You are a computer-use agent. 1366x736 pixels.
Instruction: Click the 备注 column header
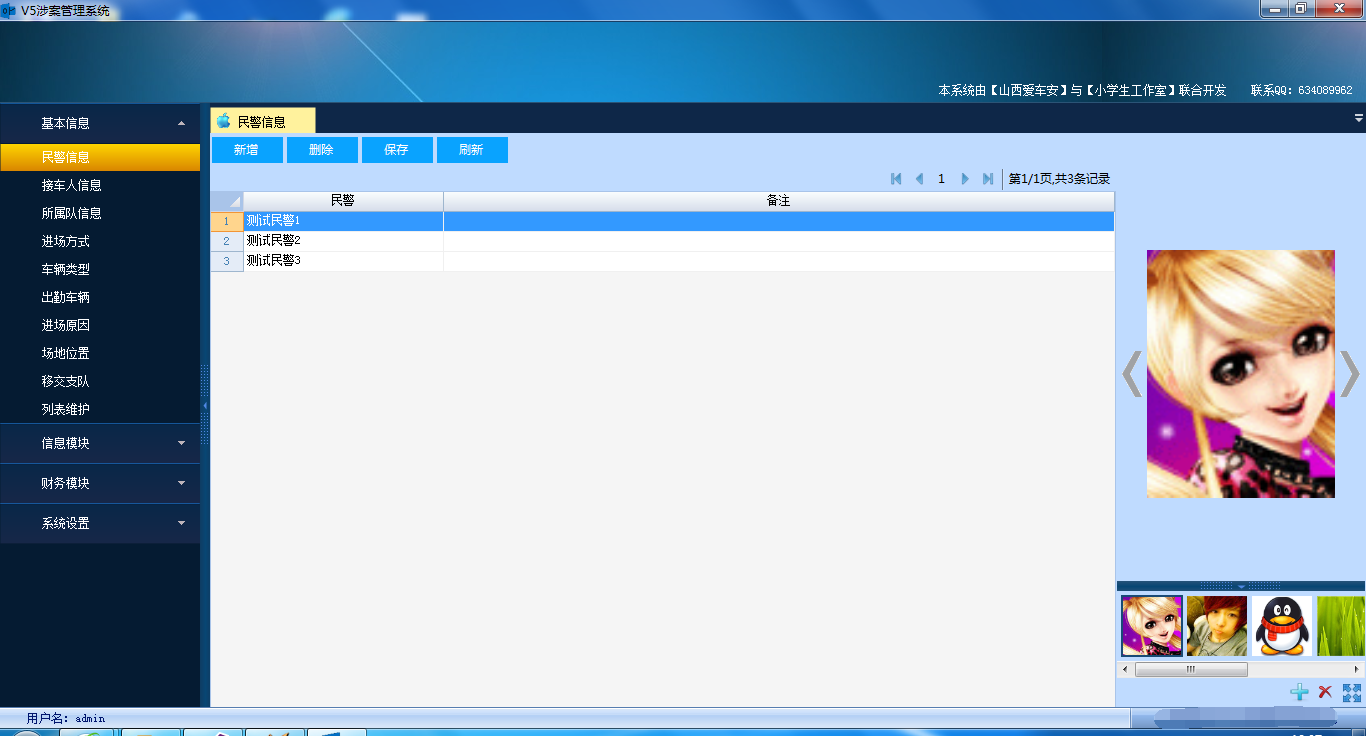pyautogui.click(x=778, y=201)
